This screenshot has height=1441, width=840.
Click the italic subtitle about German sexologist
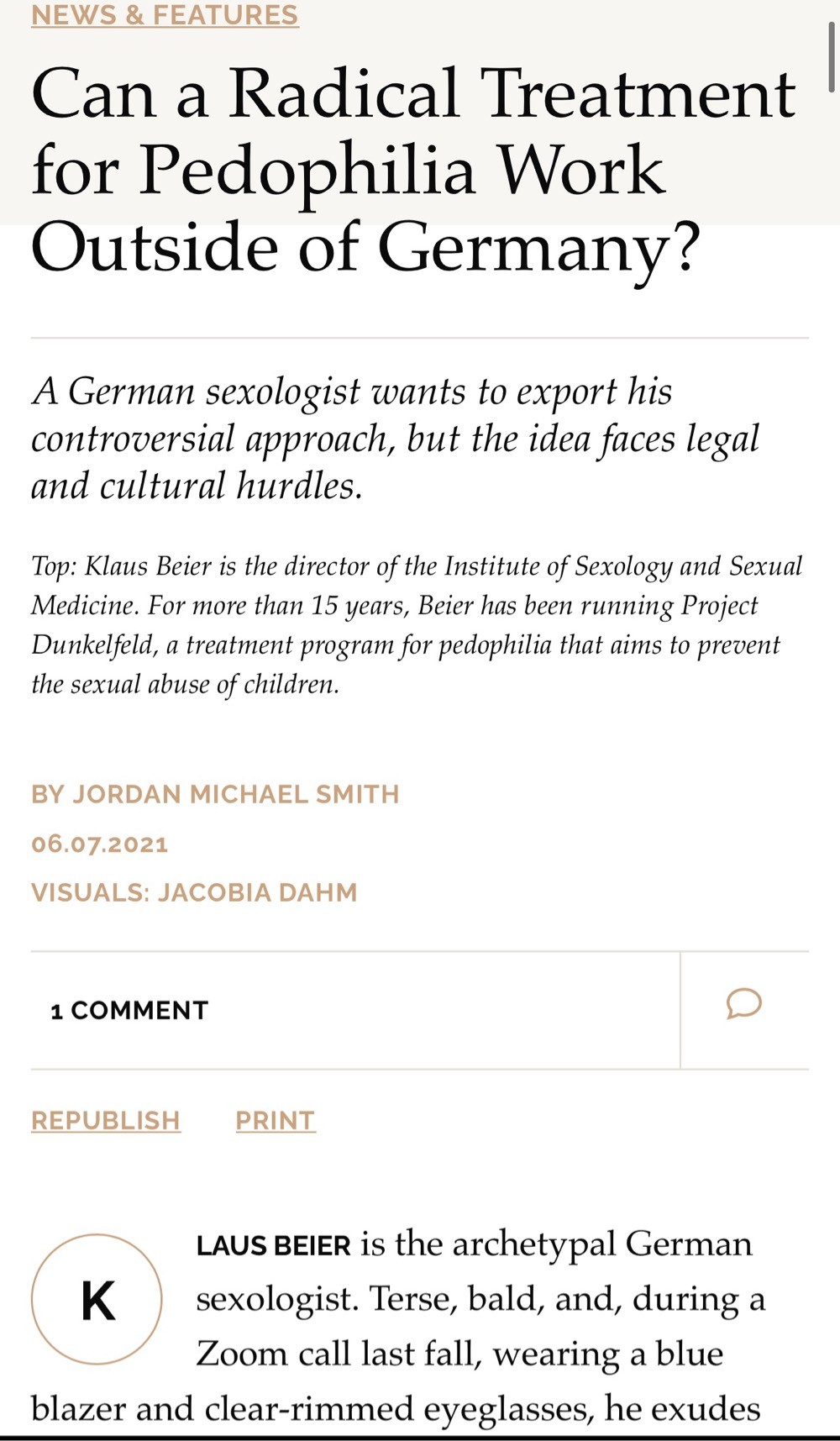[x=396, y=439]
